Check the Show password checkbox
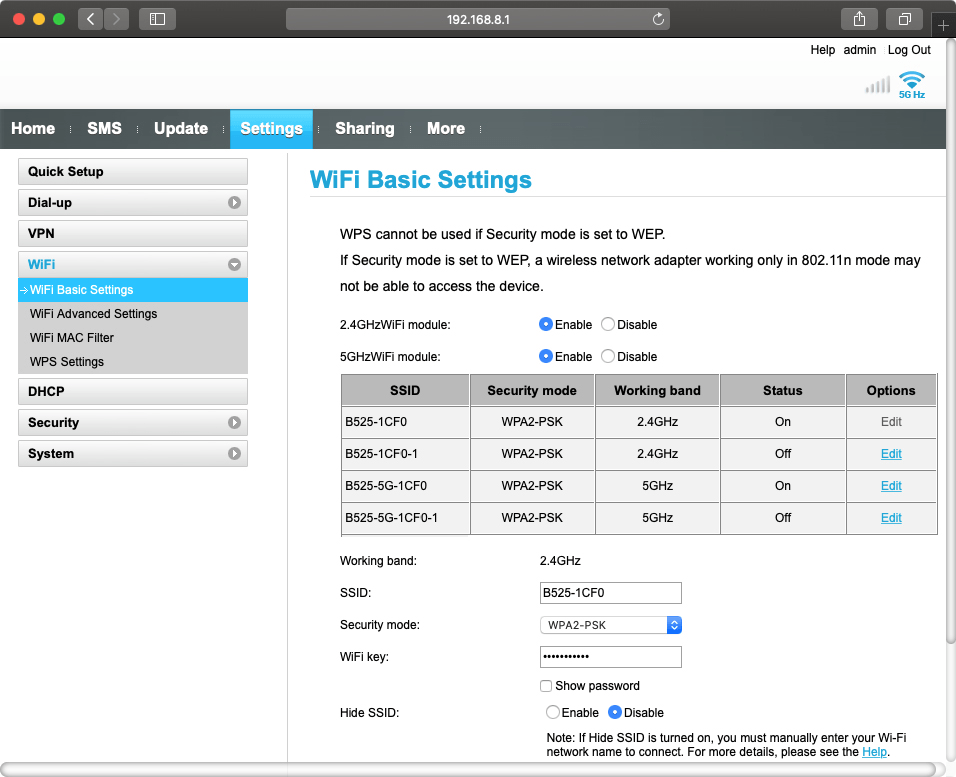 [546, 686]
